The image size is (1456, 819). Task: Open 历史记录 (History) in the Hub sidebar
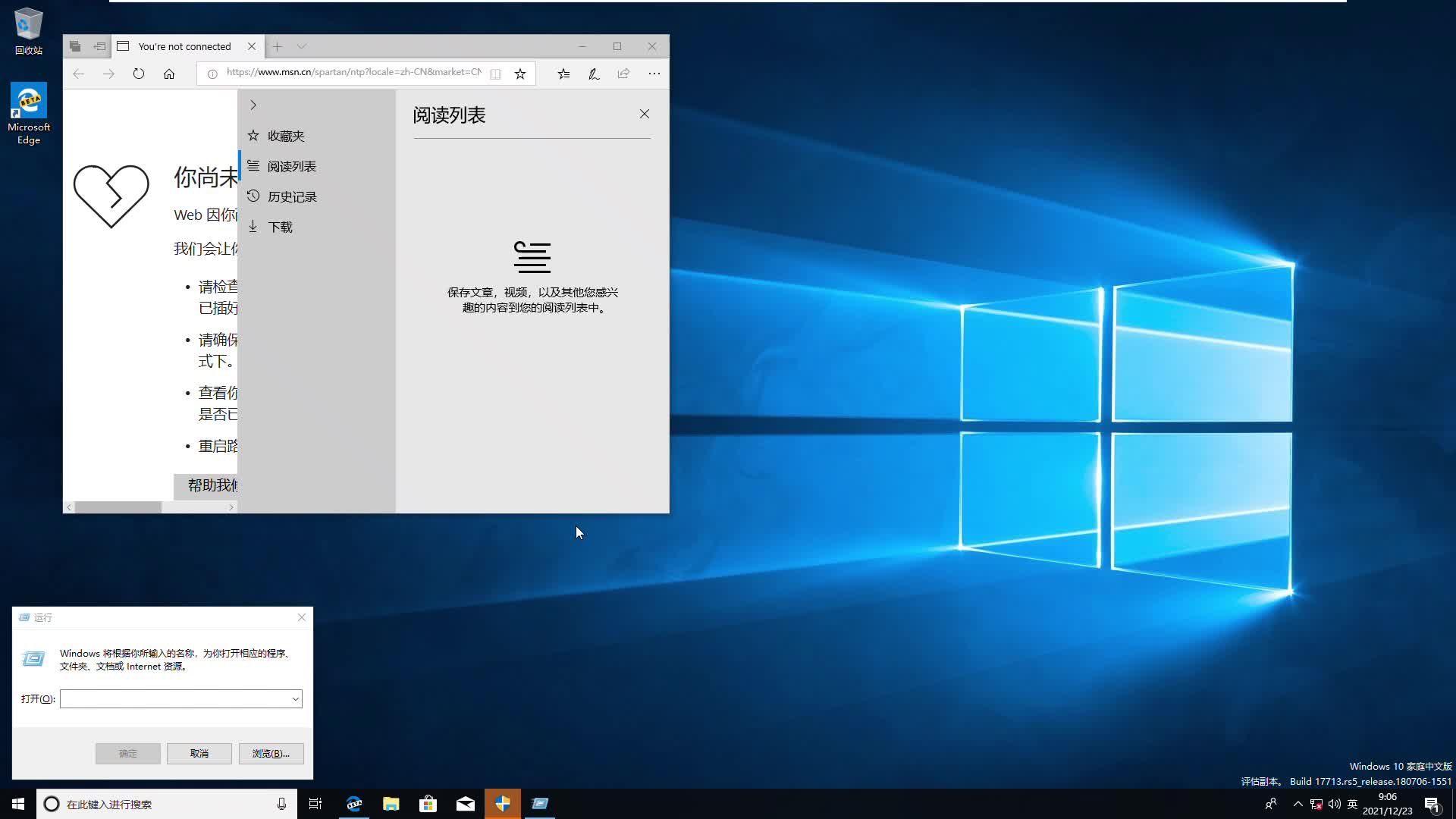click(291, 196)
